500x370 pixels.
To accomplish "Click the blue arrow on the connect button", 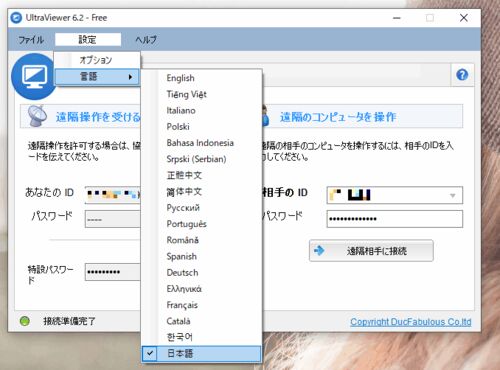I will [x=319, y=250].
